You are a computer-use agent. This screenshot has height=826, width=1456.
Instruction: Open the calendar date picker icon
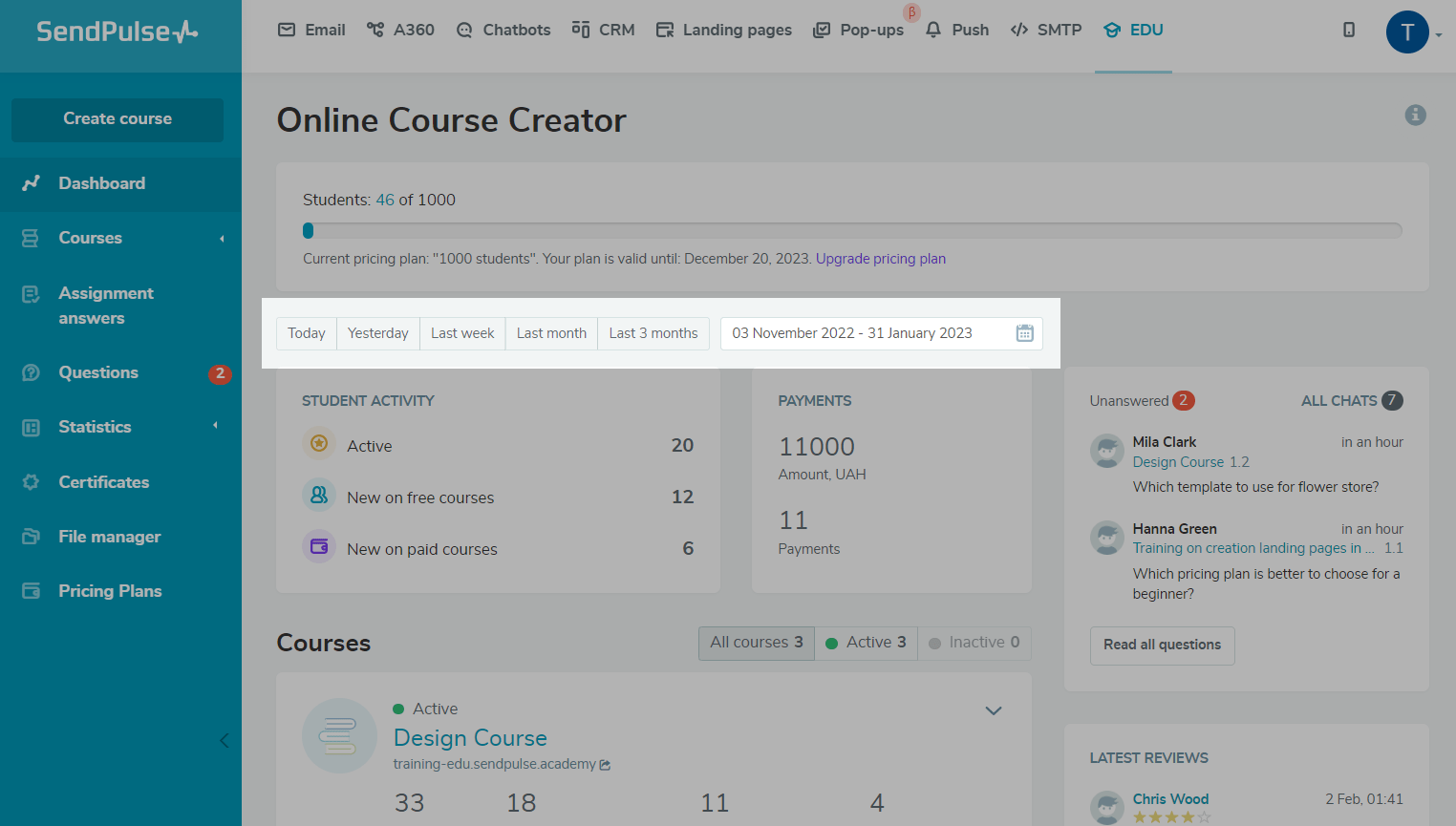1024,333
